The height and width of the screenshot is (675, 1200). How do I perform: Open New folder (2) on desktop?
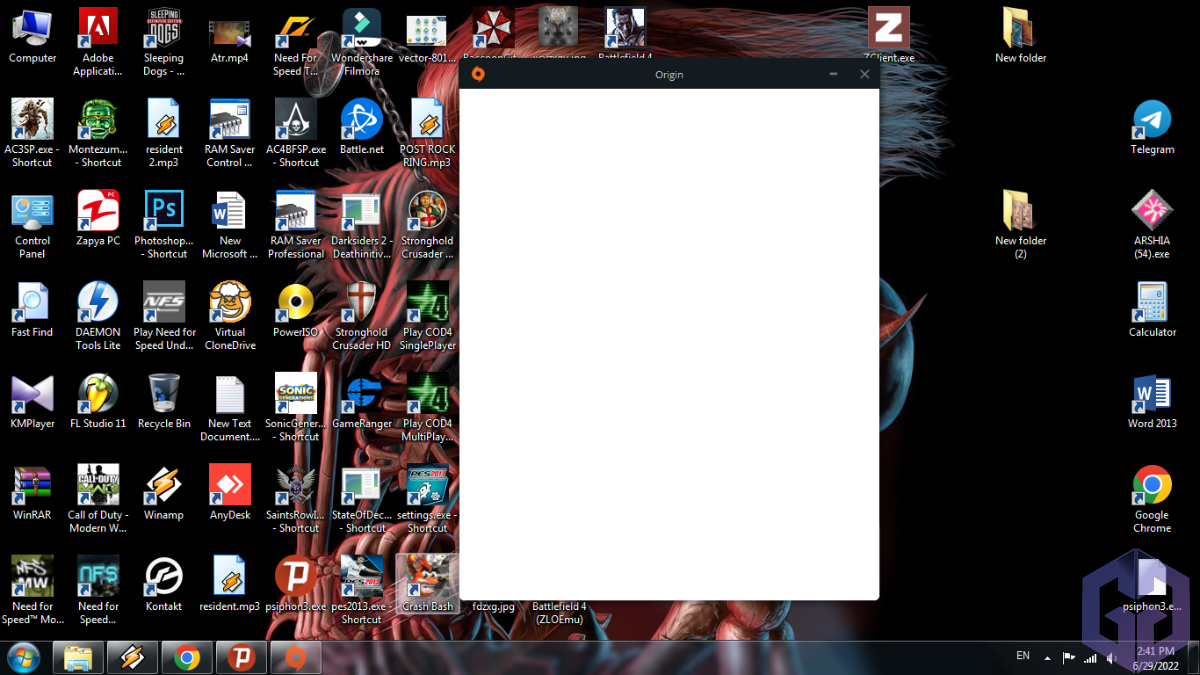tap(1020, 224)
